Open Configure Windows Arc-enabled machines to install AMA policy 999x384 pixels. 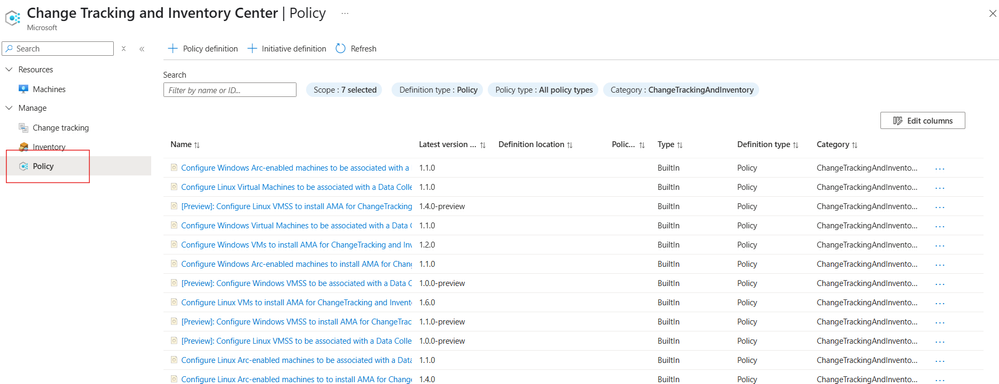click(296, 264)
